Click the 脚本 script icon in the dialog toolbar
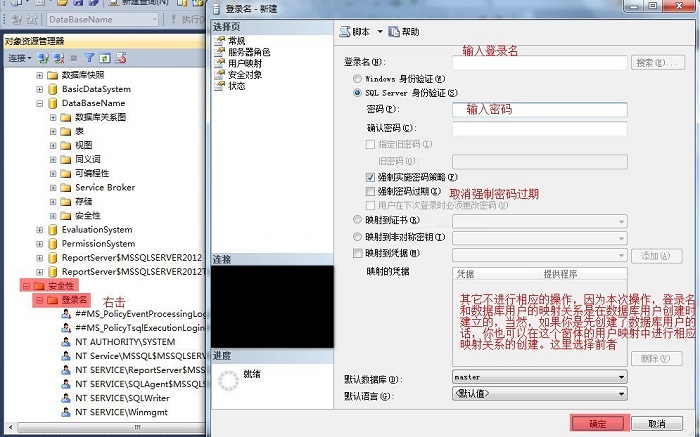Image resolution: width=700 pixels, height=437 pixels. pos(345,32)
